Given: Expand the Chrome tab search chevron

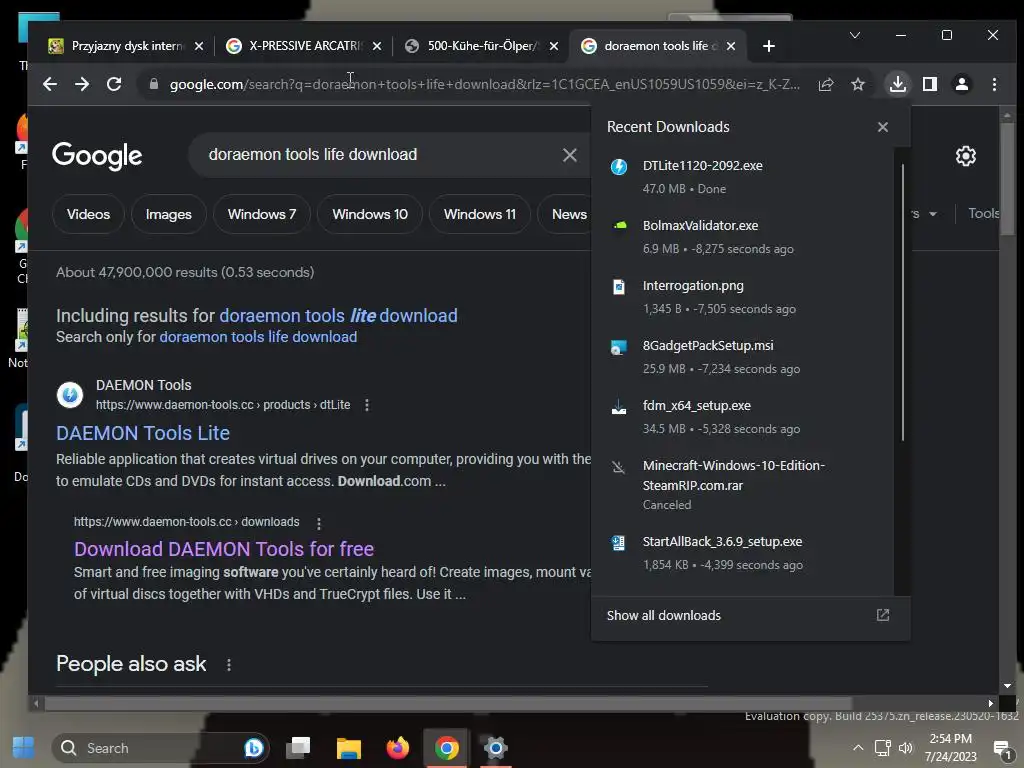Looking at the screenshot, I should pos(855,35).
